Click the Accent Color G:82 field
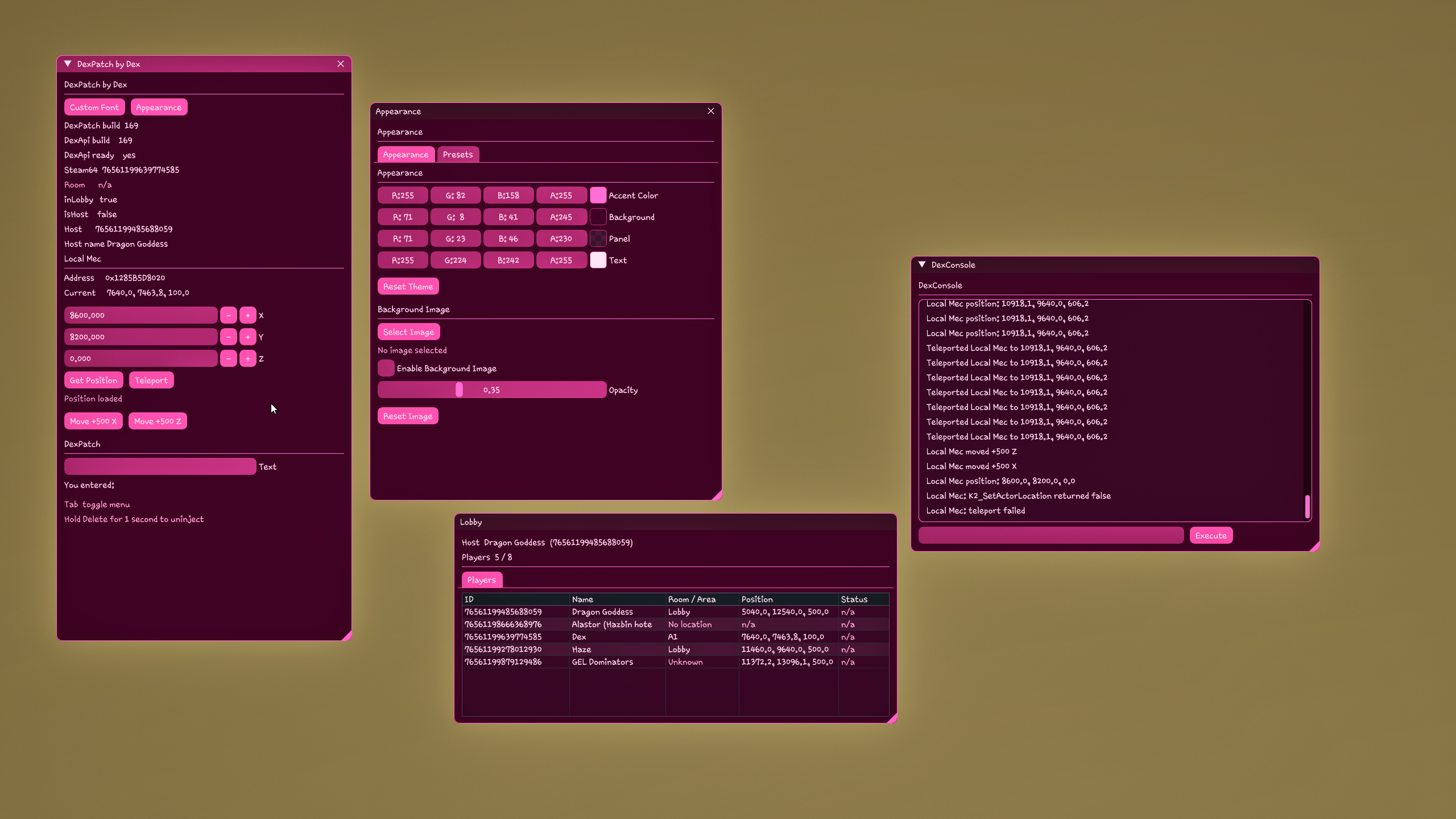The image size is (1456, 819). click(x=456, y=196)
